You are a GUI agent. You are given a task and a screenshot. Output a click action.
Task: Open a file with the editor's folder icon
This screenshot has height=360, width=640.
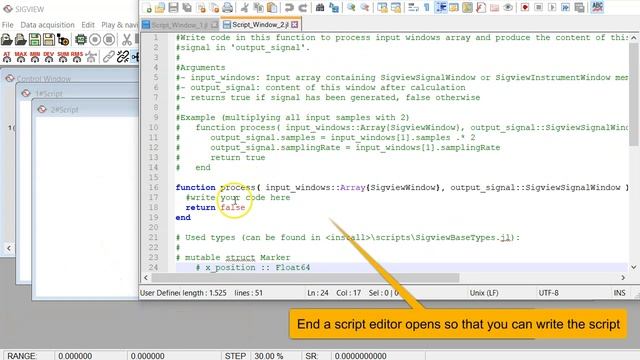160,7
